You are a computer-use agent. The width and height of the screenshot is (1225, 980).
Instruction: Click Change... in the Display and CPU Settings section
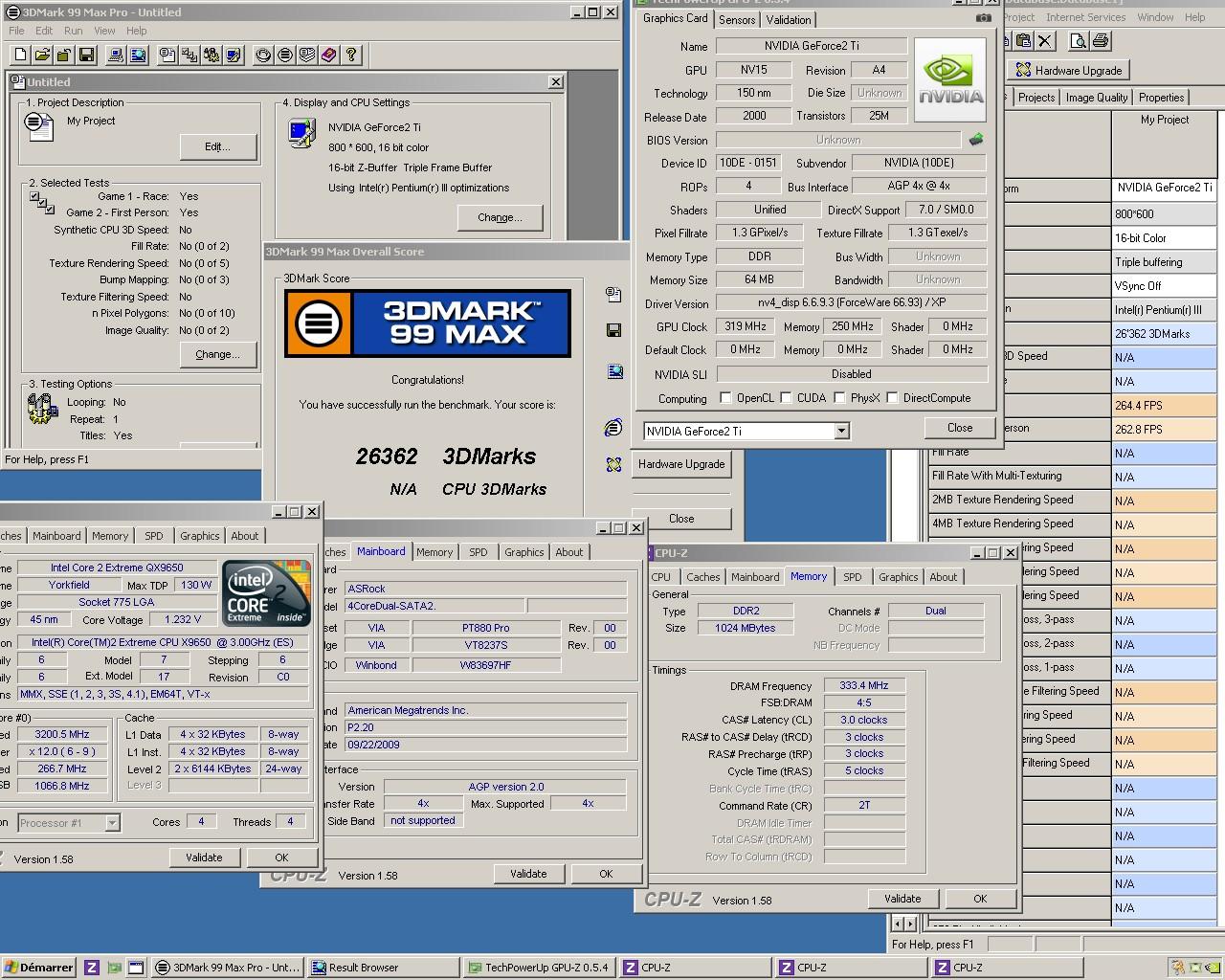point(500,217)
